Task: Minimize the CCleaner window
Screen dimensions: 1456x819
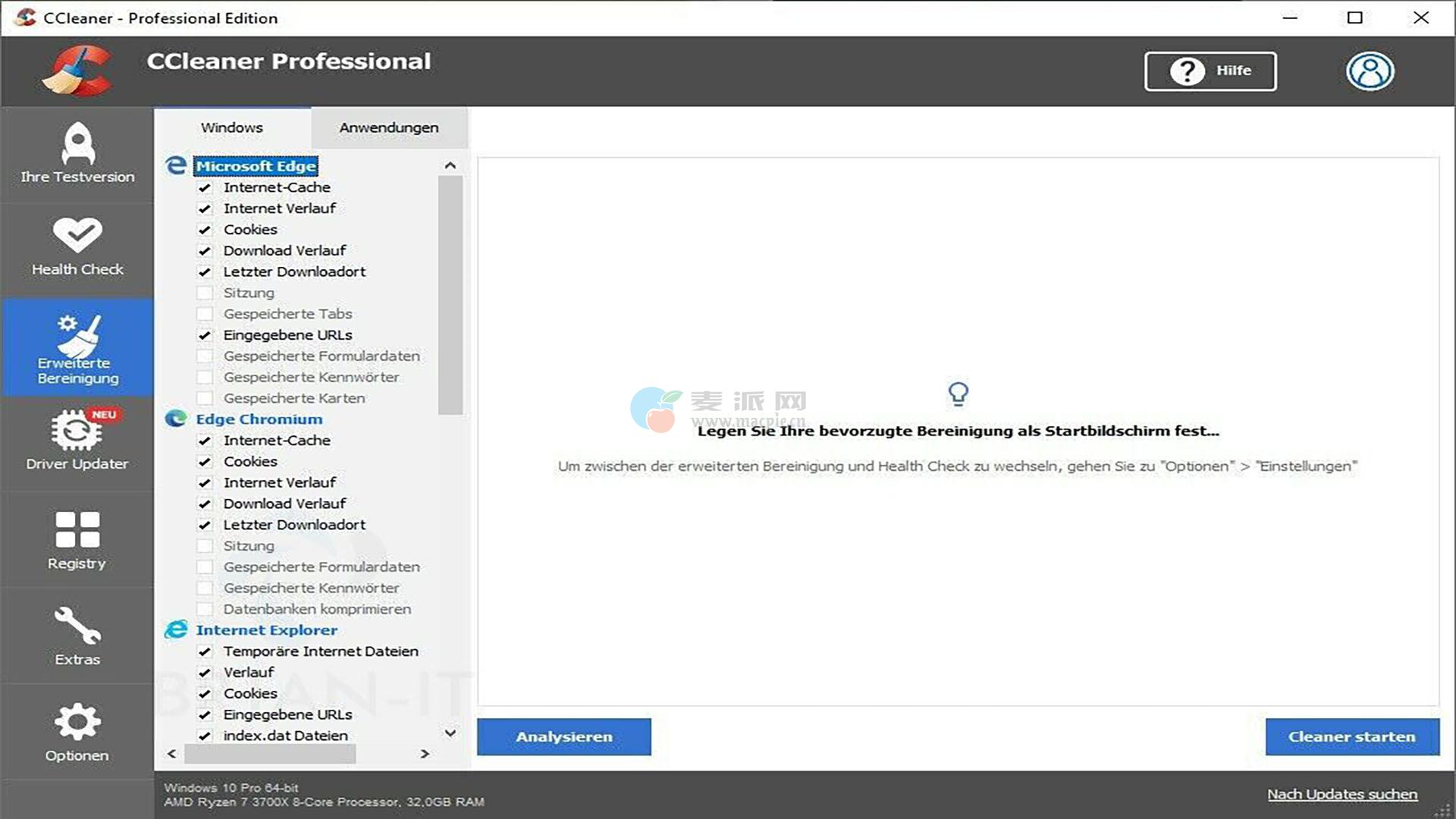Action: (x=1290, y=17)
